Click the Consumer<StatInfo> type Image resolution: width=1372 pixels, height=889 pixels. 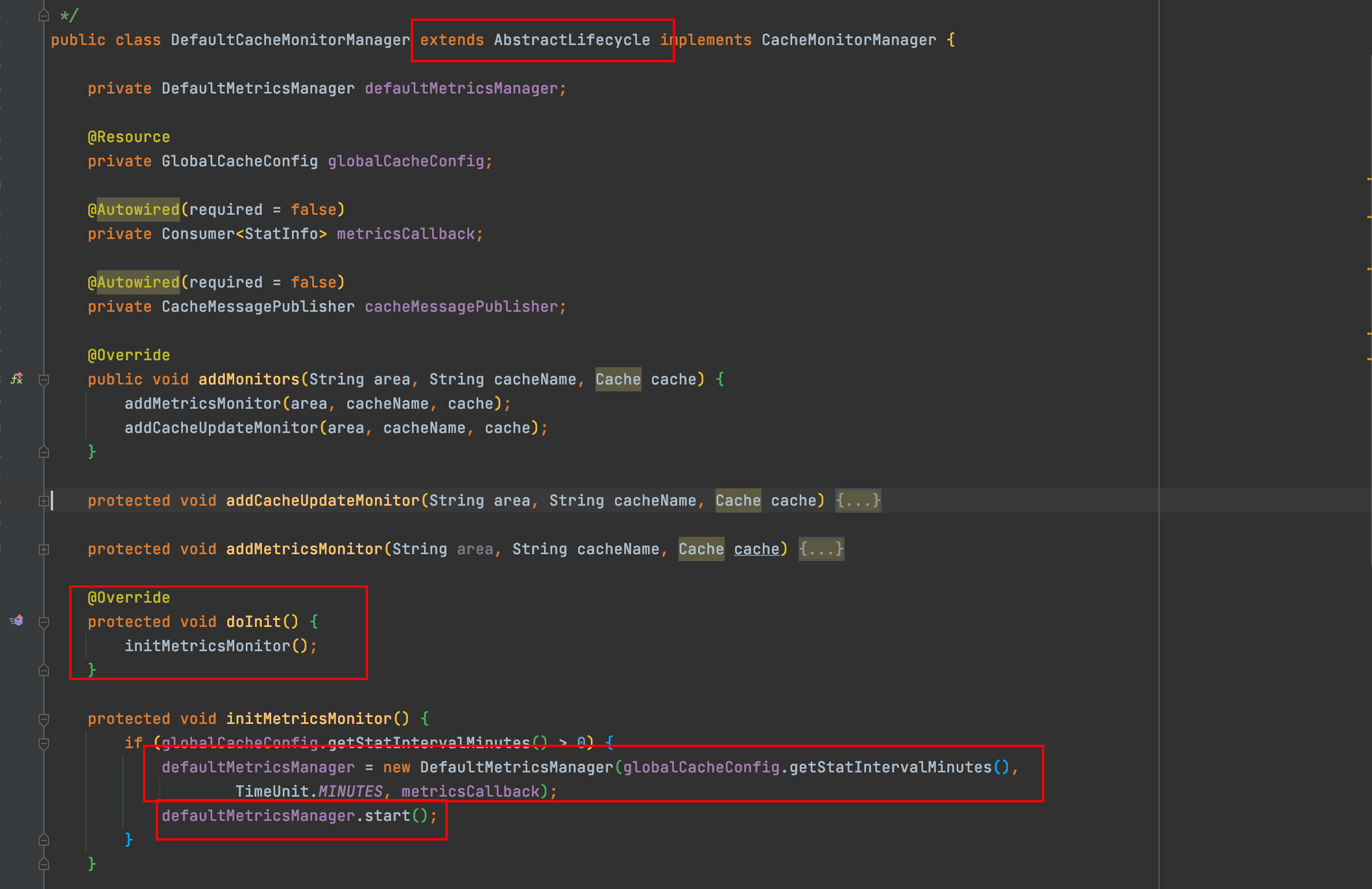(244, 234)
